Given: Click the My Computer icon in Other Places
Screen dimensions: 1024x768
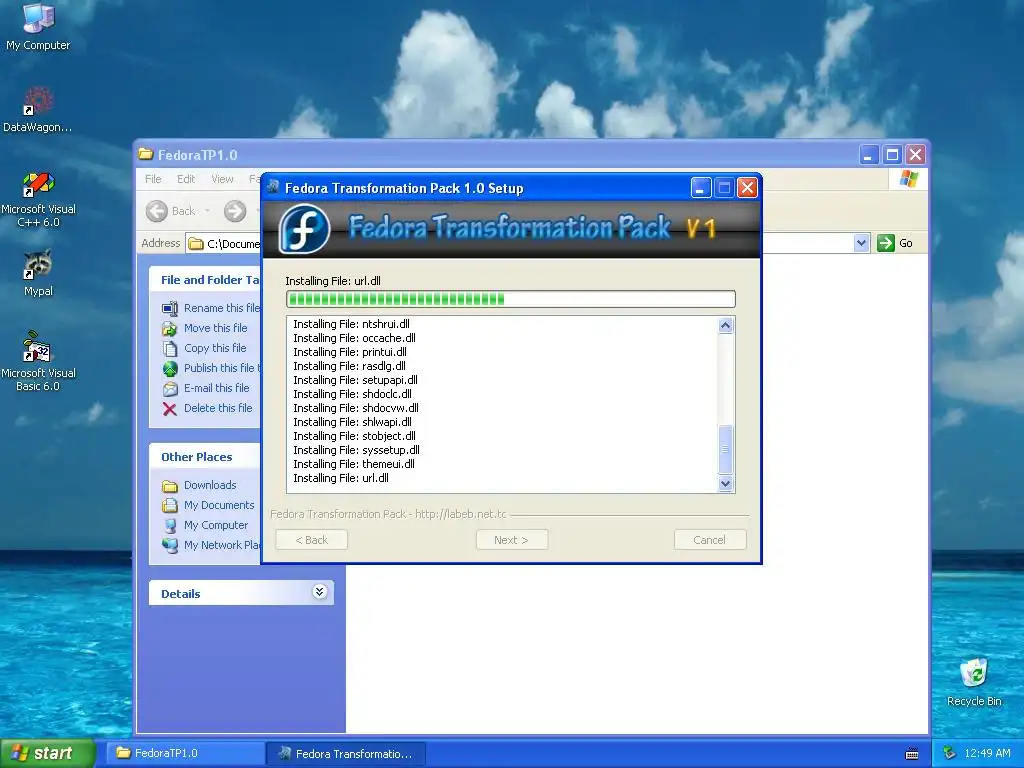Looking at the screenshot, I should pyautogui.click(x=170, y=526).
